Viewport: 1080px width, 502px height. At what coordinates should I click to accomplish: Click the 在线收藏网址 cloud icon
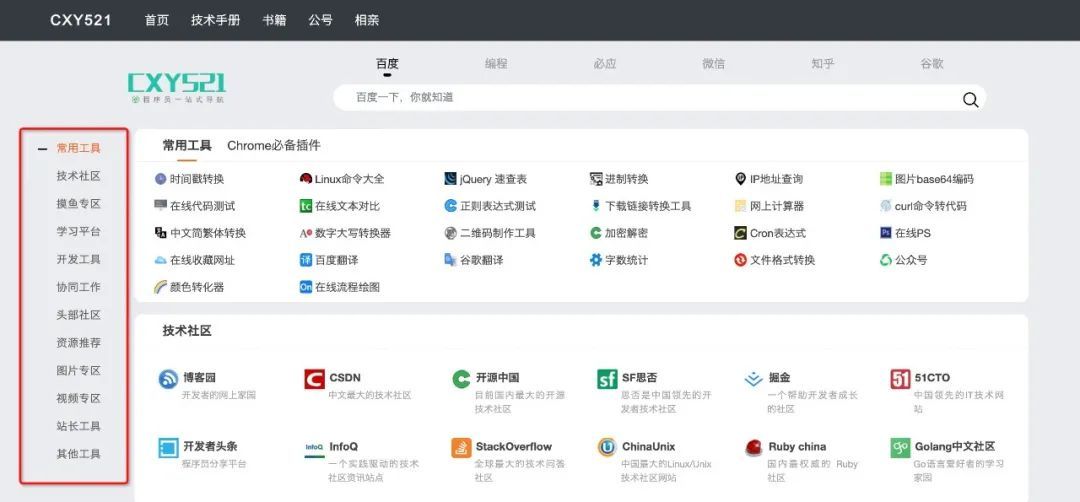(x=160, y=260)
